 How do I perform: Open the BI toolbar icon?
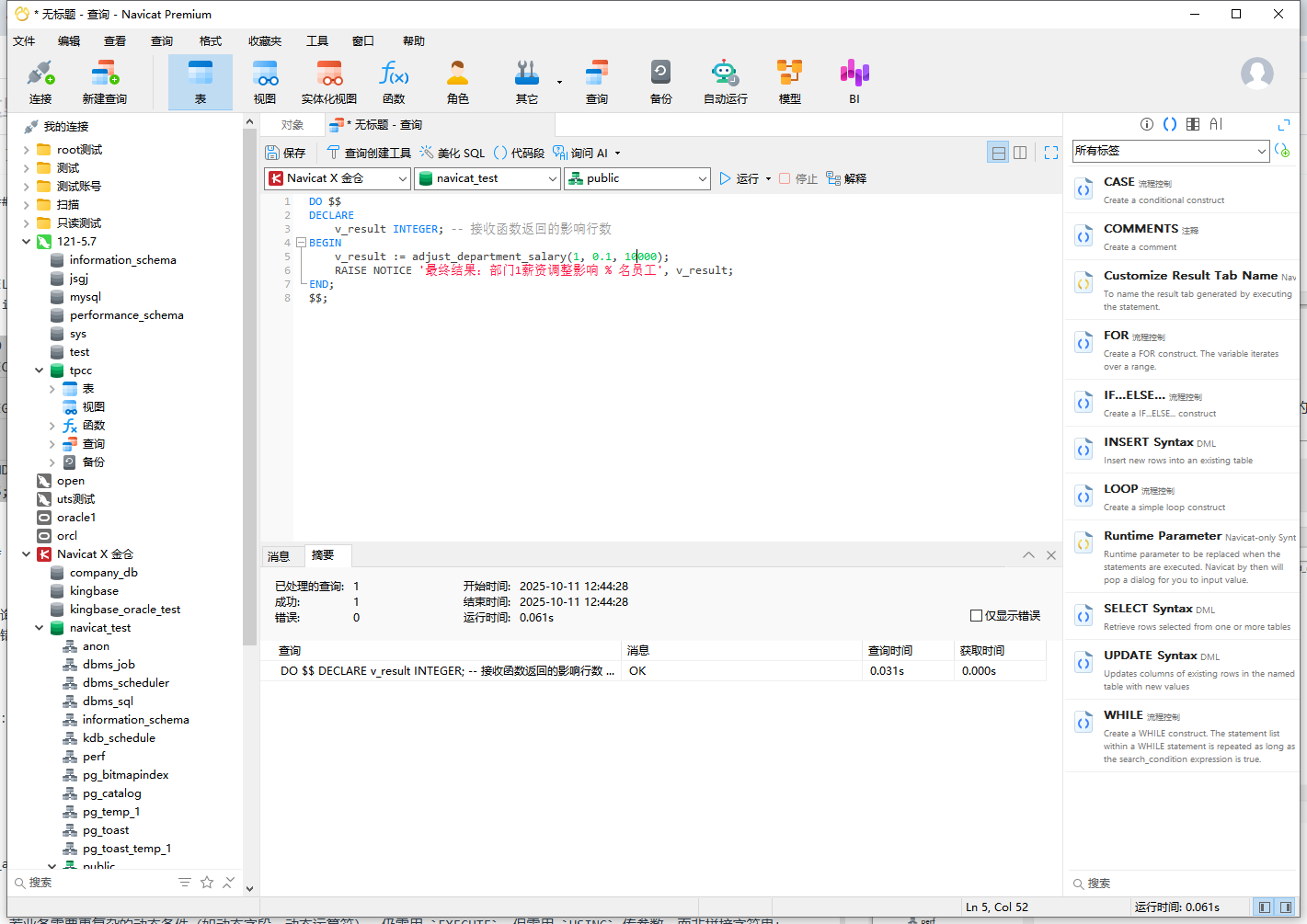tap(854, 82)
